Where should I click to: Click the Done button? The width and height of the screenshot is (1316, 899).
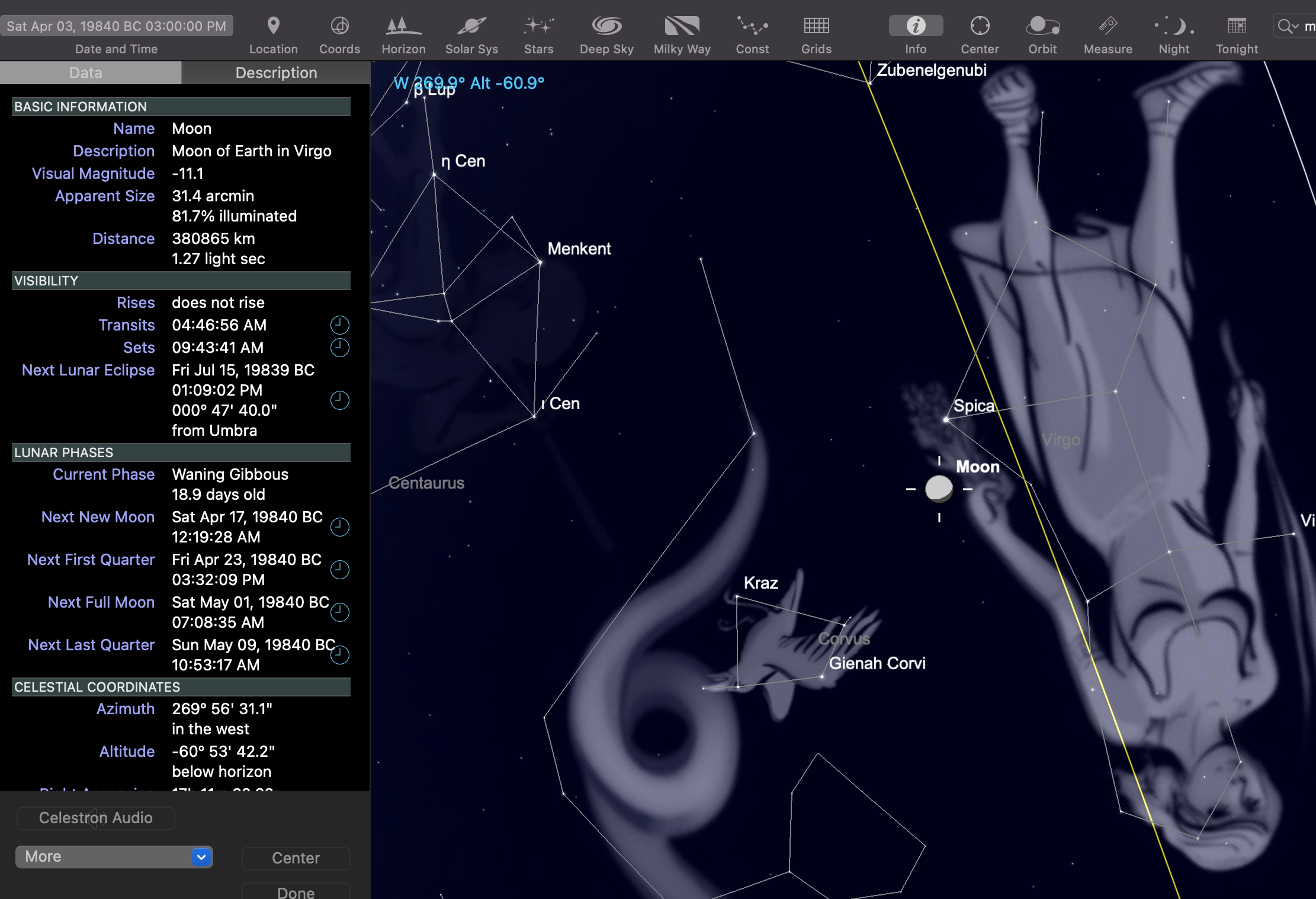pos(296,891)
